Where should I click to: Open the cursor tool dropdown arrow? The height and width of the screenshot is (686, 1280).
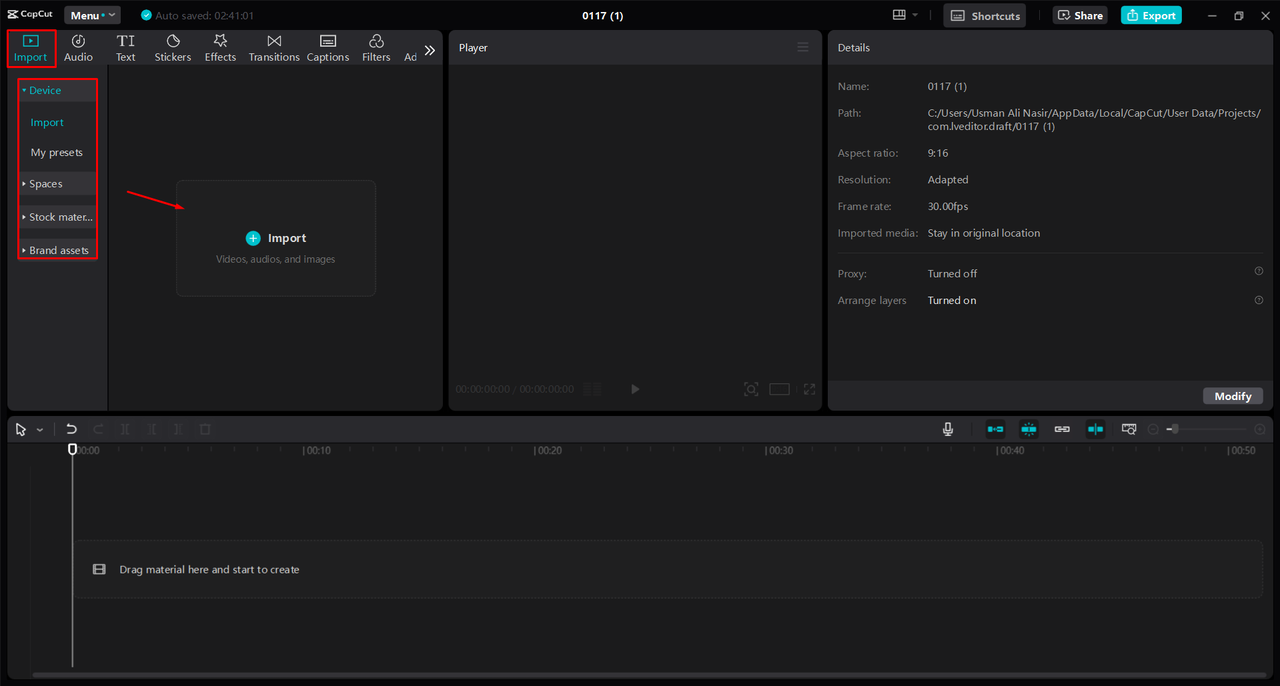pyautogui.click(x=40, y=430)
